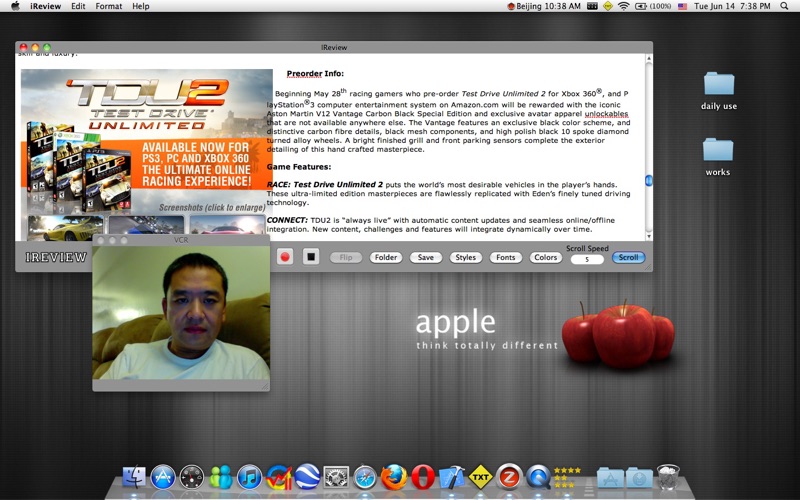This screenshot has height=500, width=800.
Task: Click the Wi-Fi status icon
Action: (623, 6)
